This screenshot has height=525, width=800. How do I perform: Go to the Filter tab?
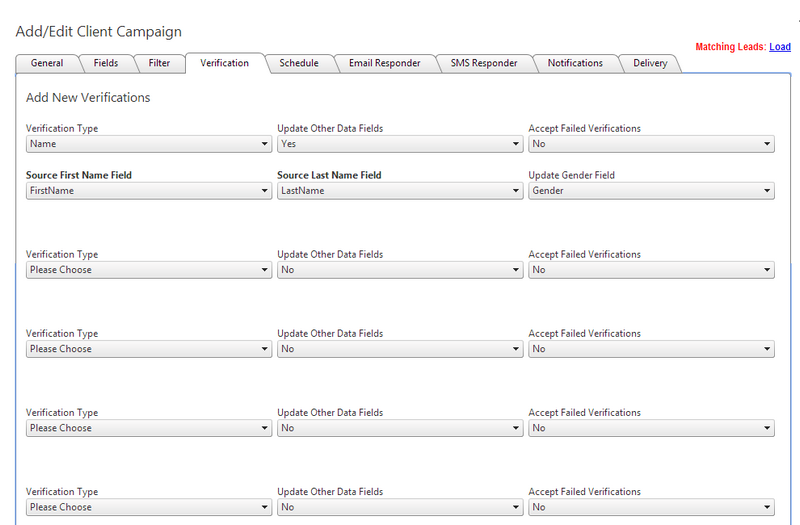159,63
